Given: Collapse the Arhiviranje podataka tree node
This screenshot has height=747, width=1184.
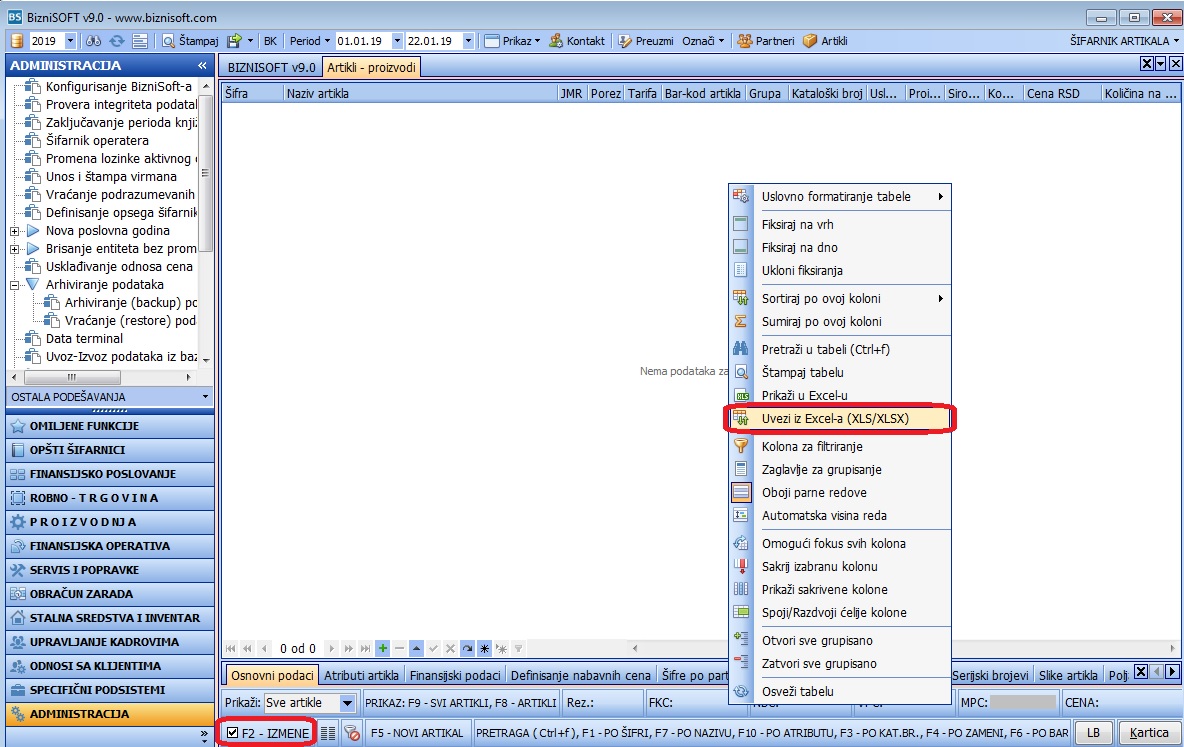Looking at the screenshot, I should (14, 286).
